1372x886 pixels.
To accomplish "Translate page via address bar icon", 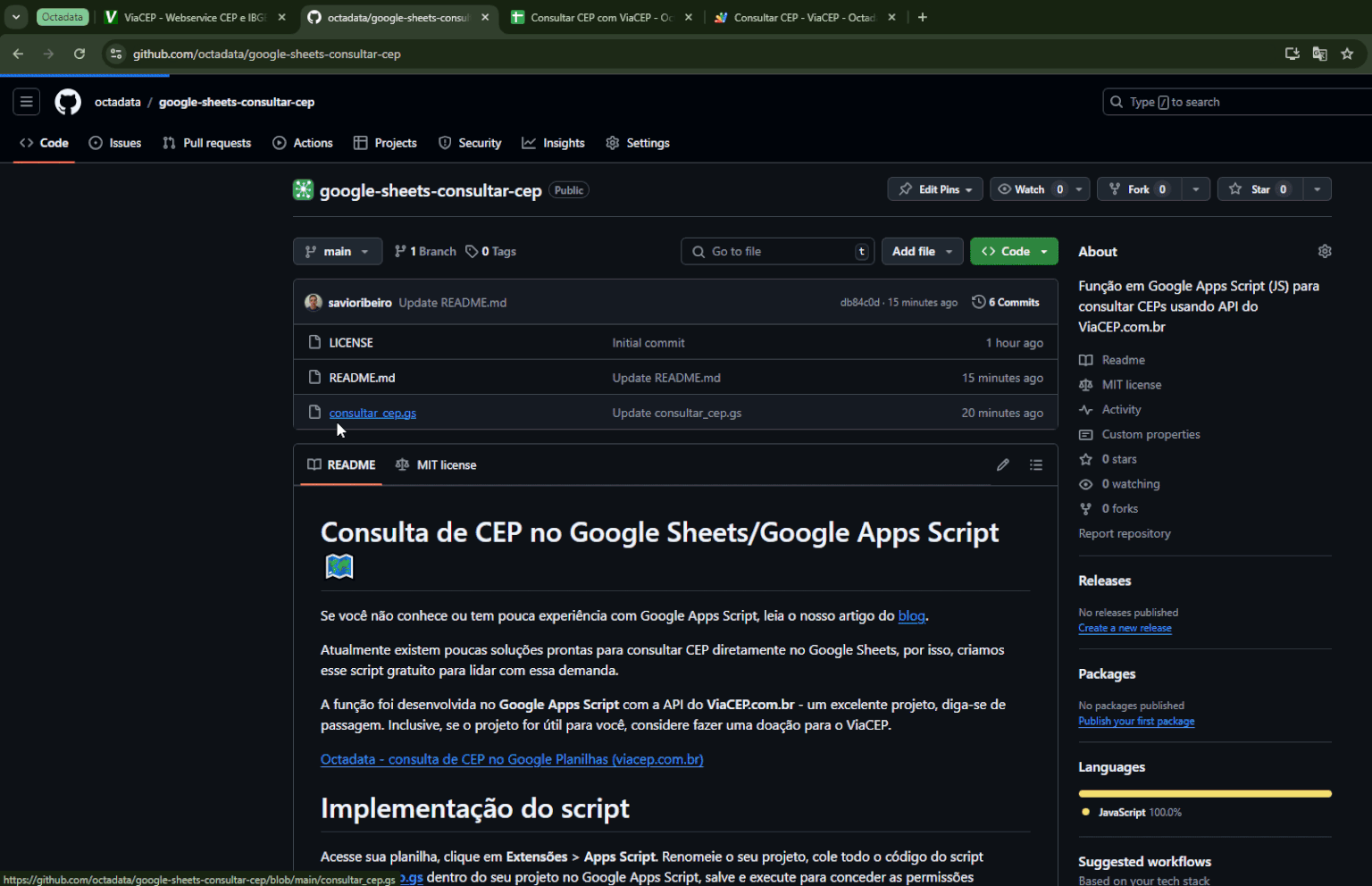I will 1319,54.
